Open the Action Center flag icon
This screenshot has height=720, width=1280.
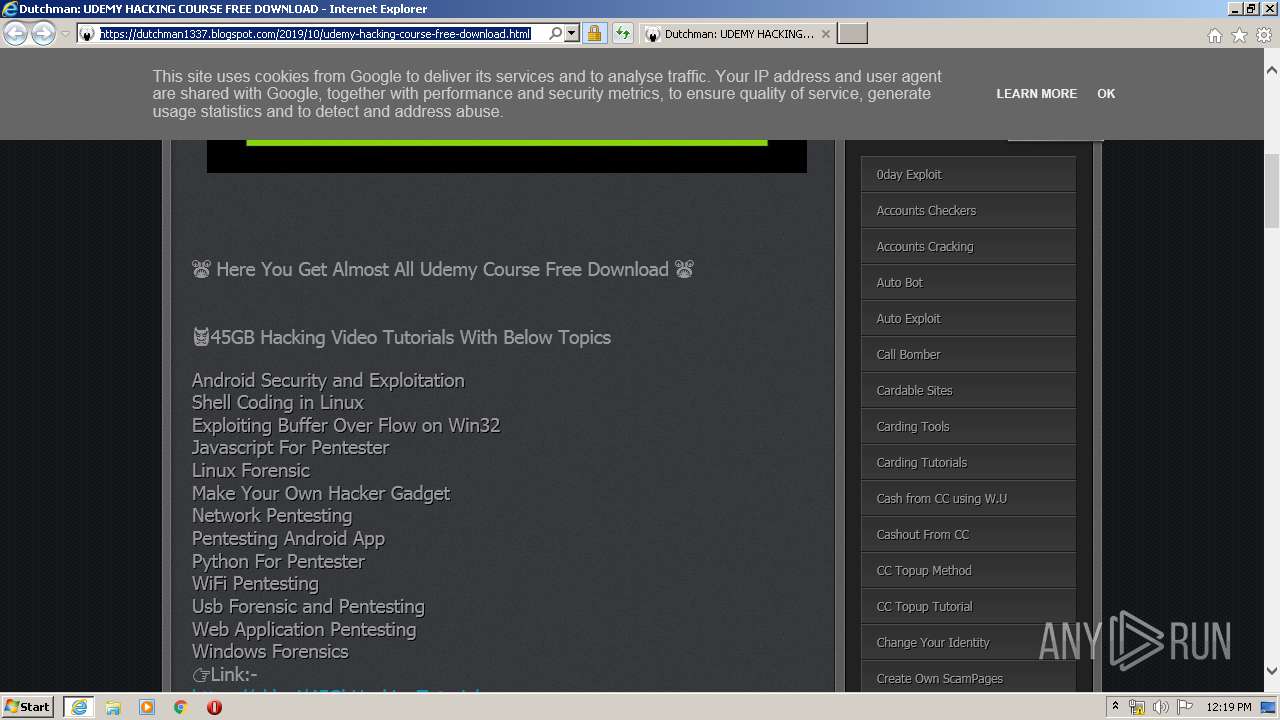(1185, 707)
